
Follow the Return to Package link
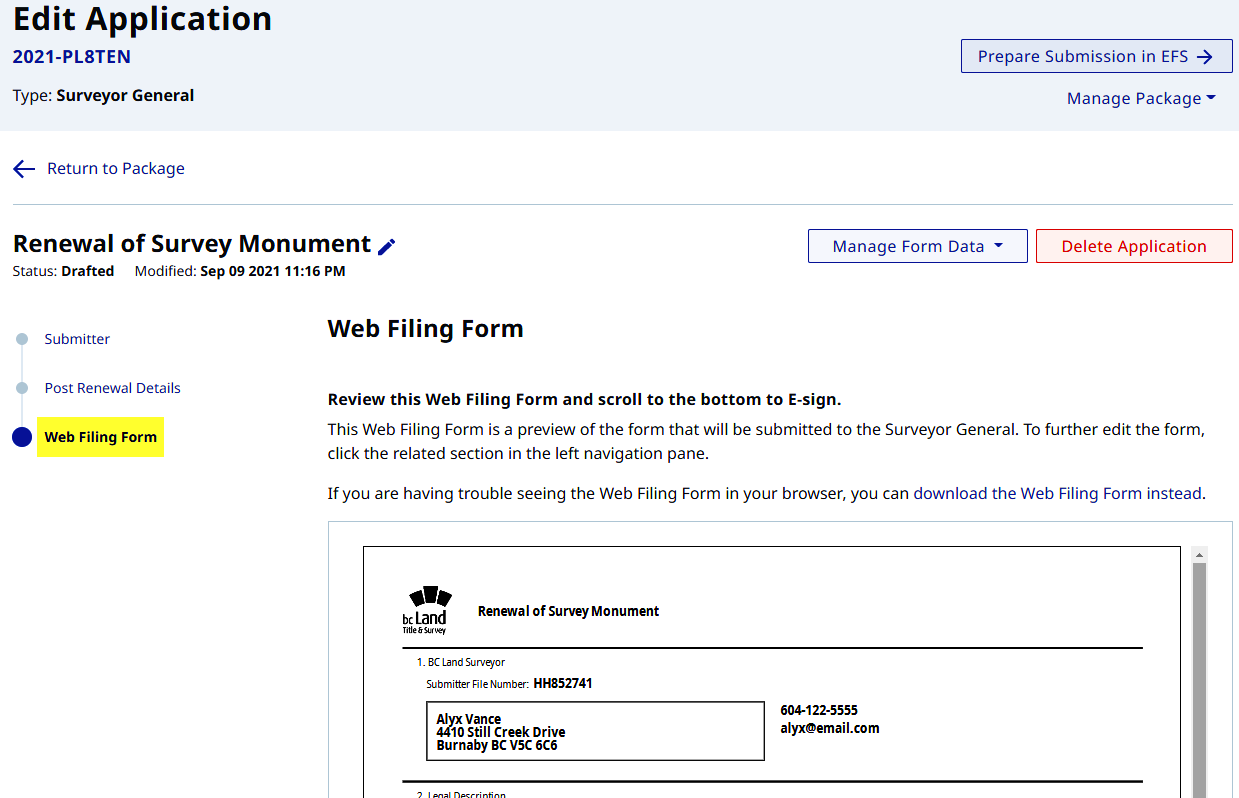pos(116,169)
